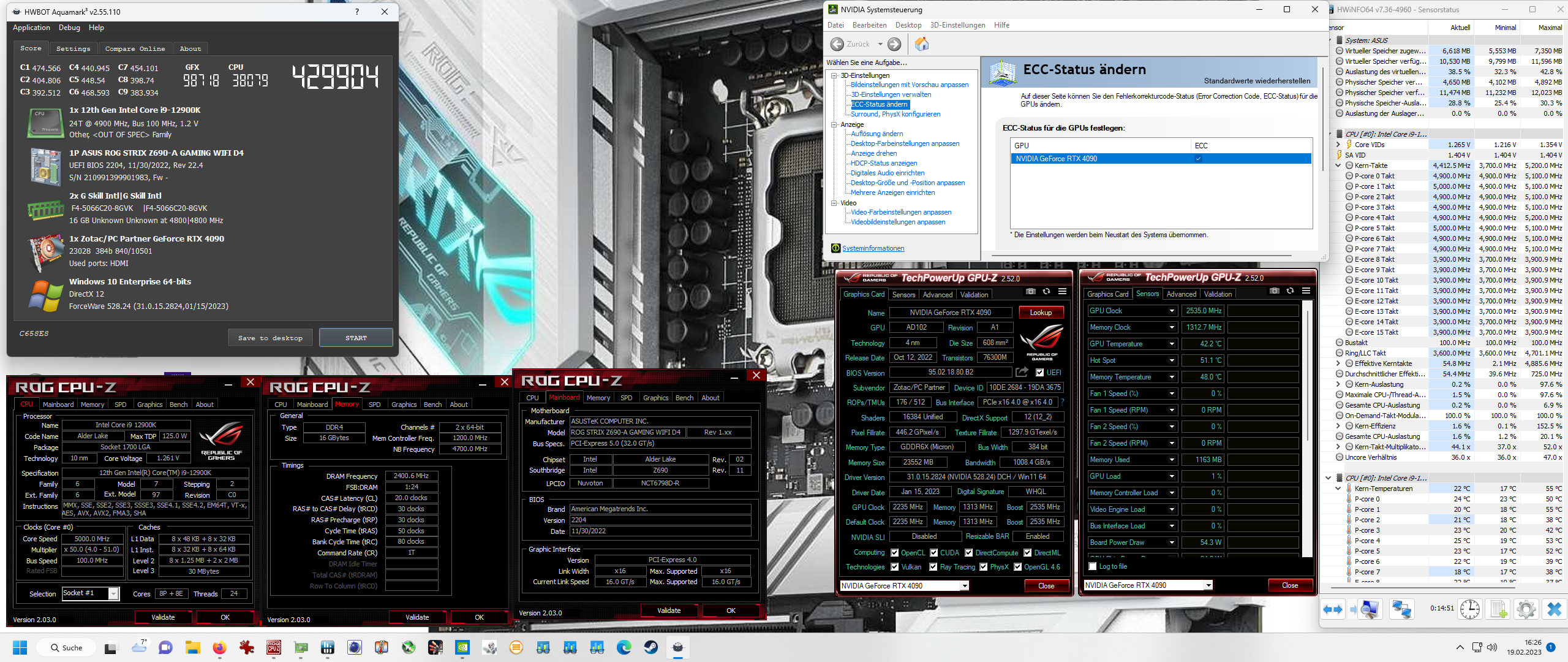Open the Systeminformationen link
Image resolution: width=1568 pixels, height=662 pixels.
click(873, 248)
